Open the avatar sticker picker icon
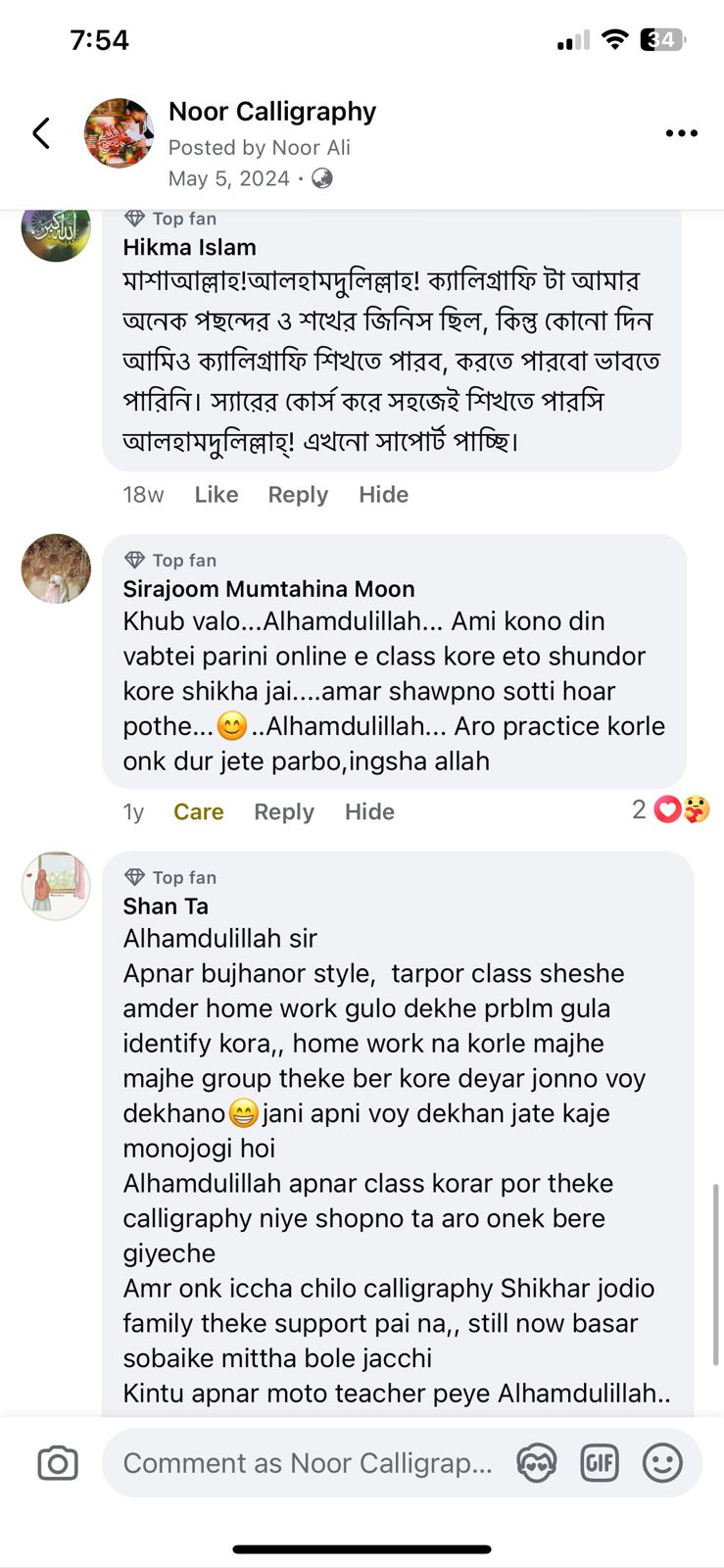 coord(537,1463)
